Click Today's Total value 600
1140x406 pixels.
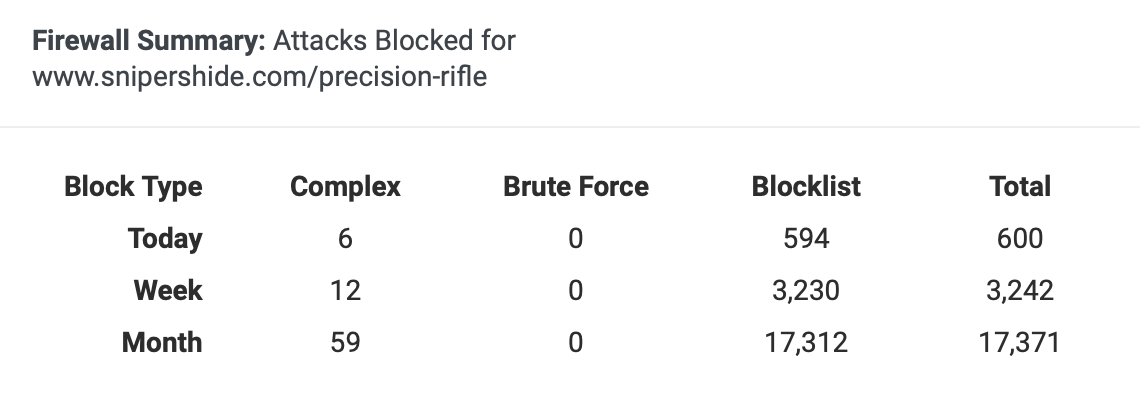click(1020, 239)
